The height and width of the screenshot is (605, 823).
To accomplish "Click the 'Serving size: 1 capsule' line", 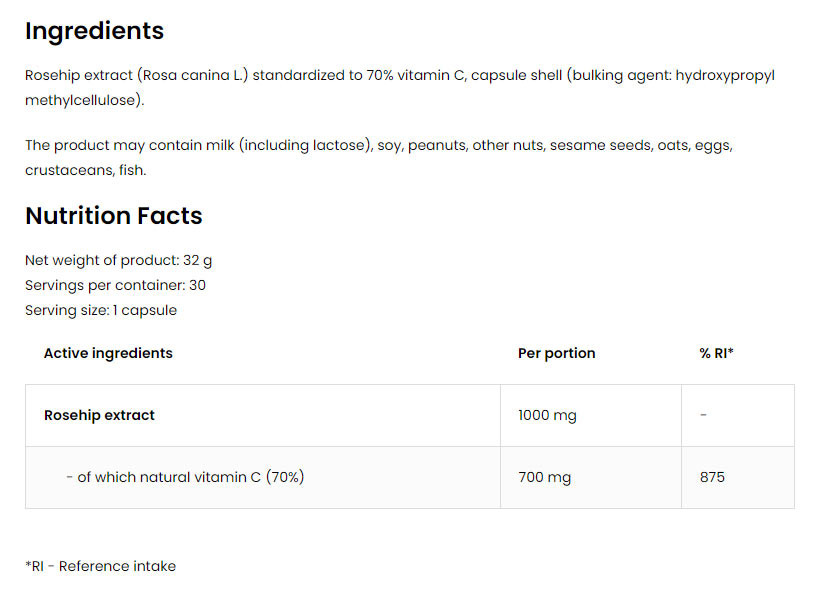I will tap(100, 310).
